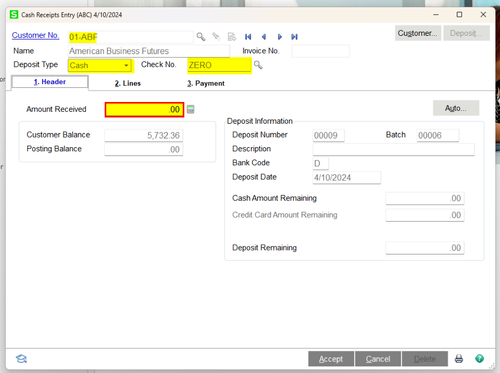Switch to the 3. Payment tab
The height and width of the screenshot is (373, 500).
[206, 83]
